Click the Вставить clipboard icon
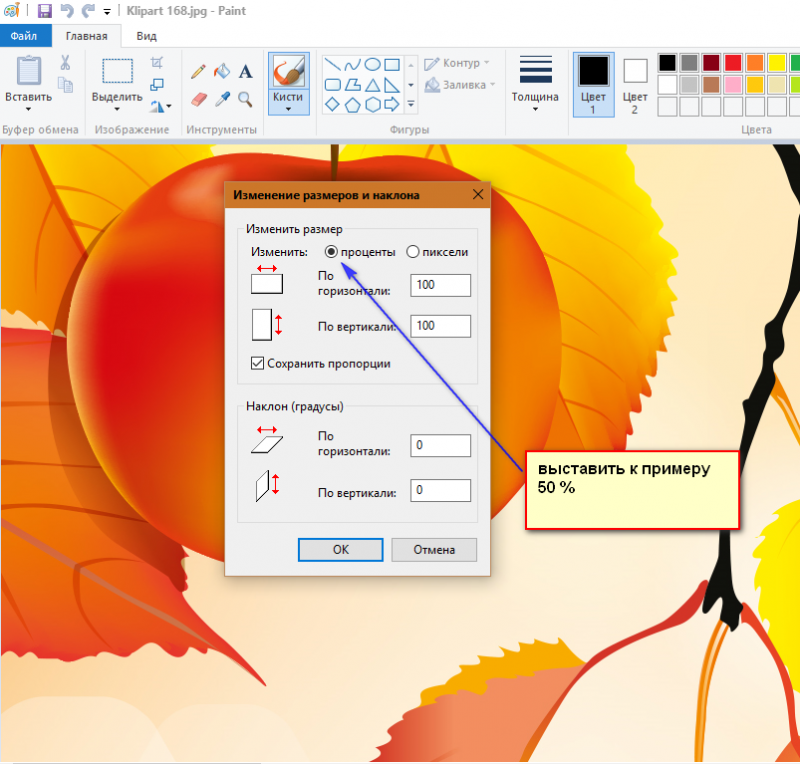The width and height of the screenshot is (800, 764). point(29,70)
